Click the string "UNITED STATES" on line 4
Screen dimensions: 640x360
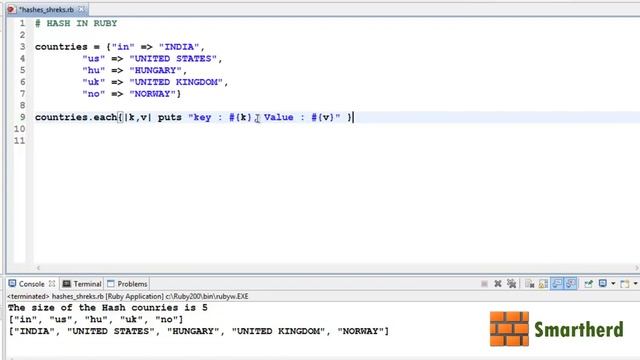click(x=173, y=59)
